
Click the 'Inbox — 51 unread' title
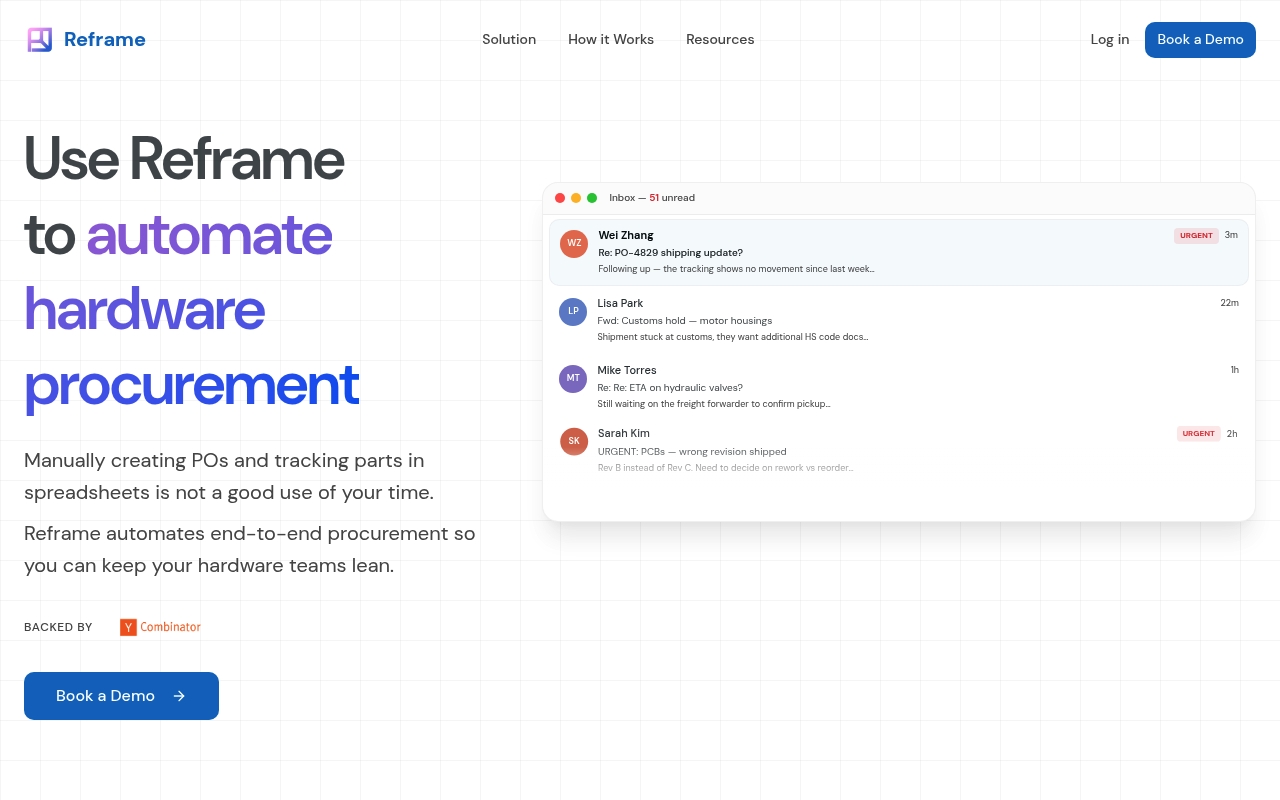(x=652, y=198)
